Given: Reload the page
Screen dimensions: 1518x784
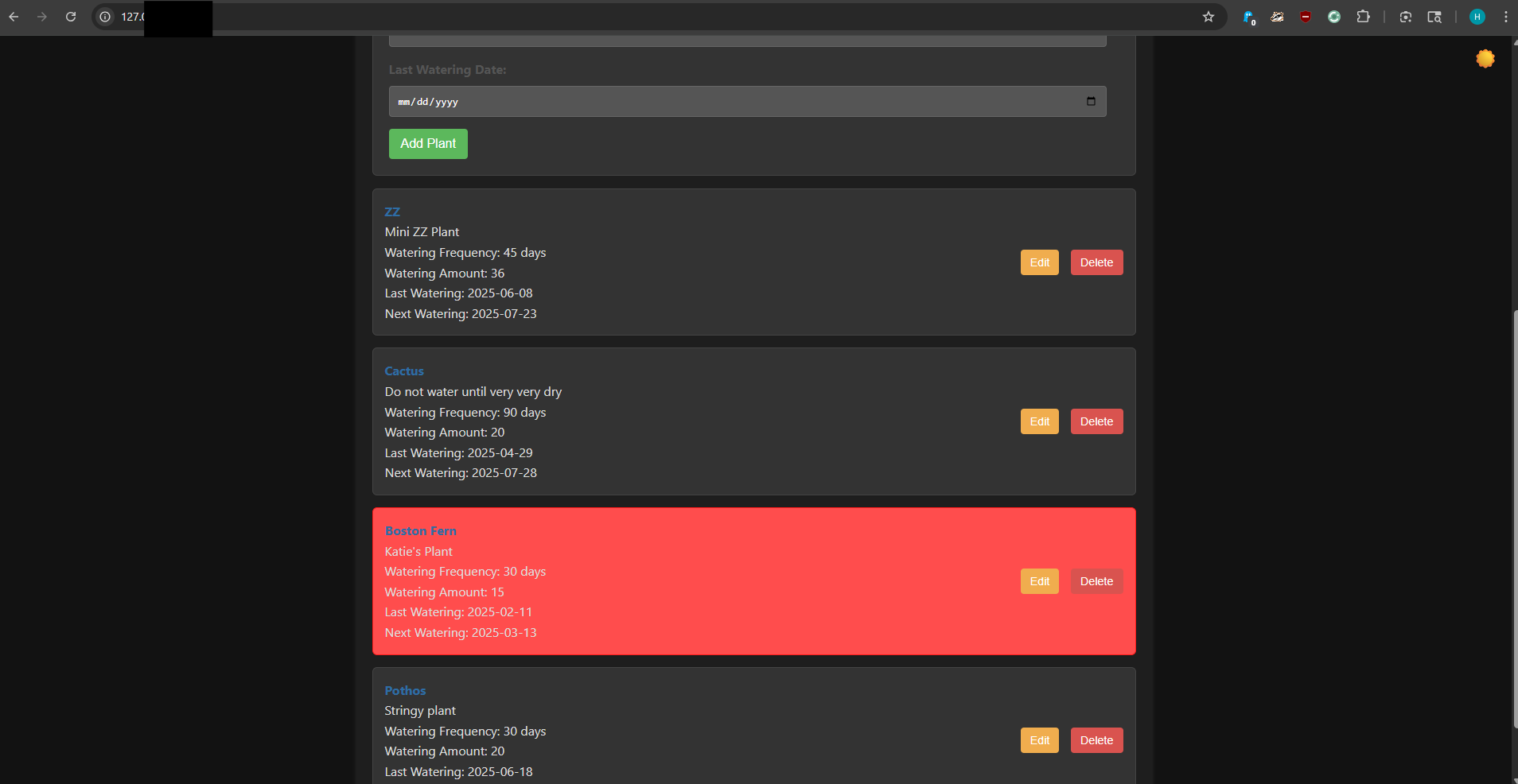Looking at the screenshot, I should pos(71,17).
